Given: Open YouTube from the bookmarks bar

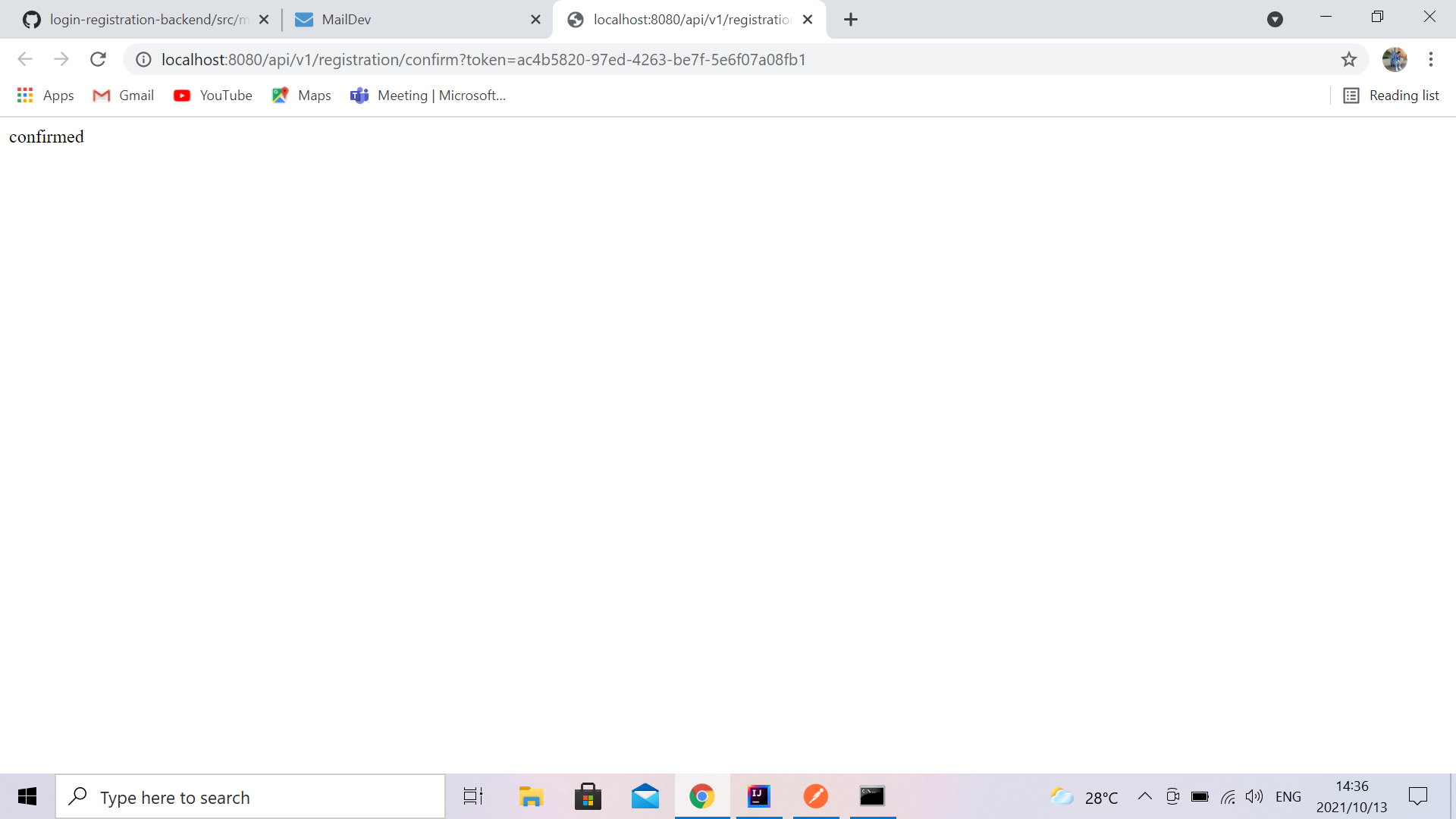Looking at the screenshot, I should pyautogui.click(x=212, y=96).
